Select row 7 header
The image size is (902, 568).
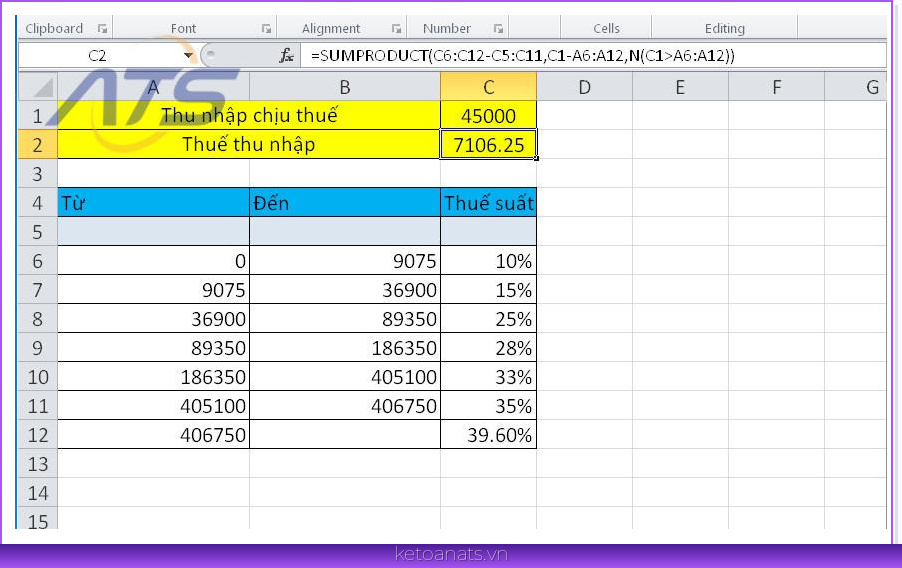(38, 289)
